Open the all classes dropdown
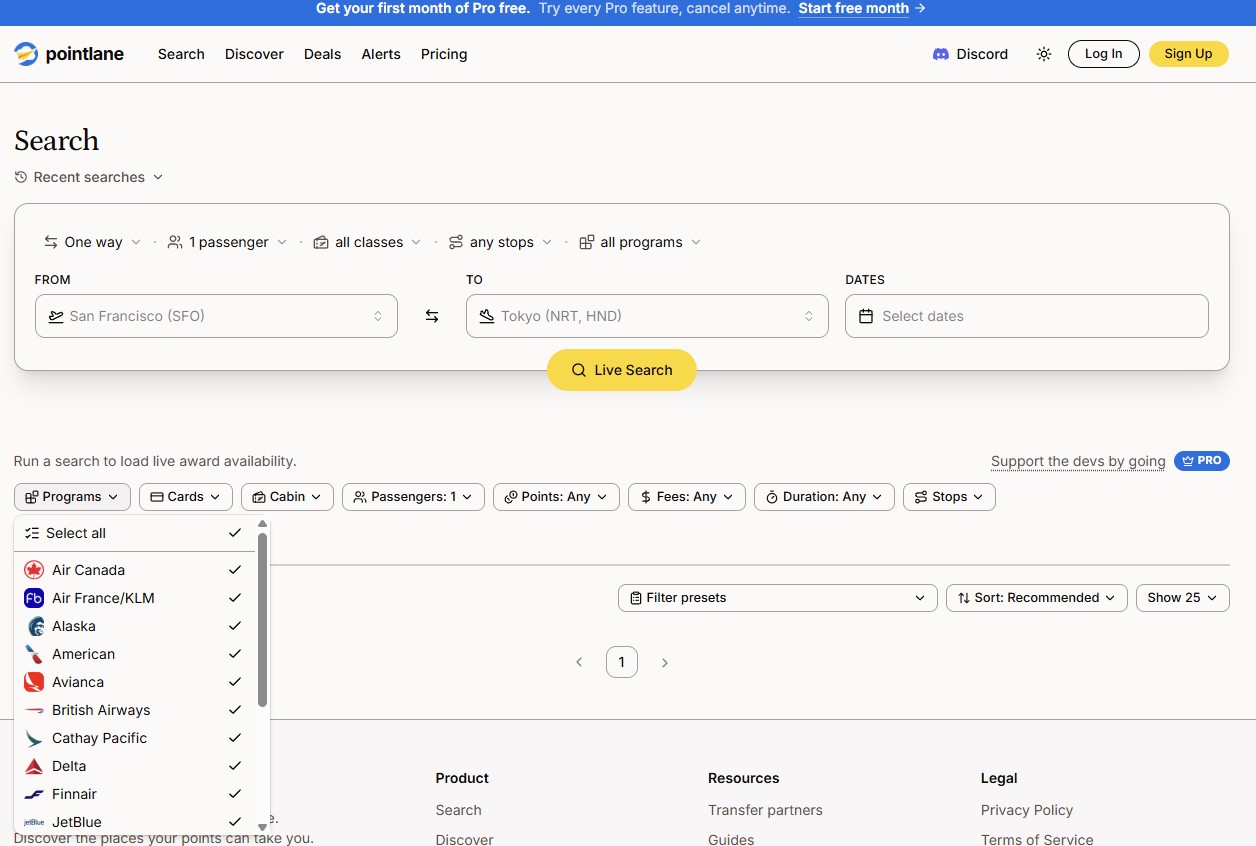This screenshot has width=1256, height=846. 367,242
